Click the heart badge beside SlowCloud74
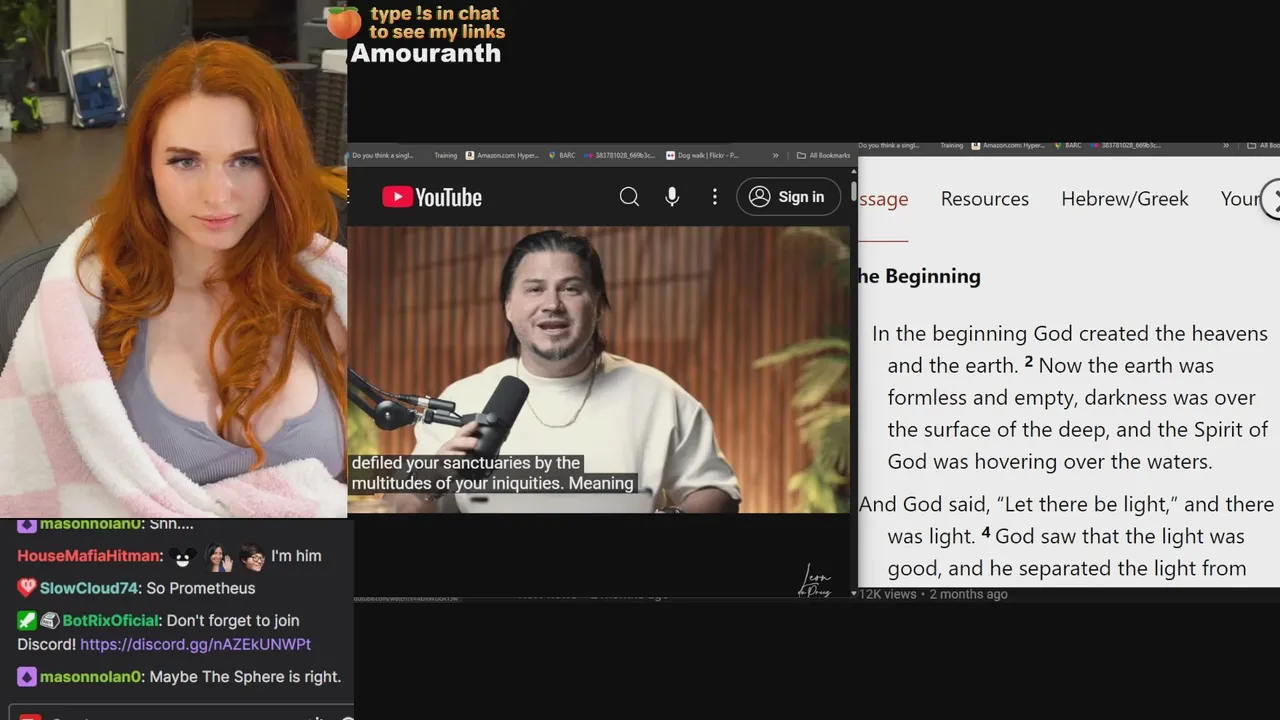The width and height of the screenshot is (1280, 720). point(27,588)
